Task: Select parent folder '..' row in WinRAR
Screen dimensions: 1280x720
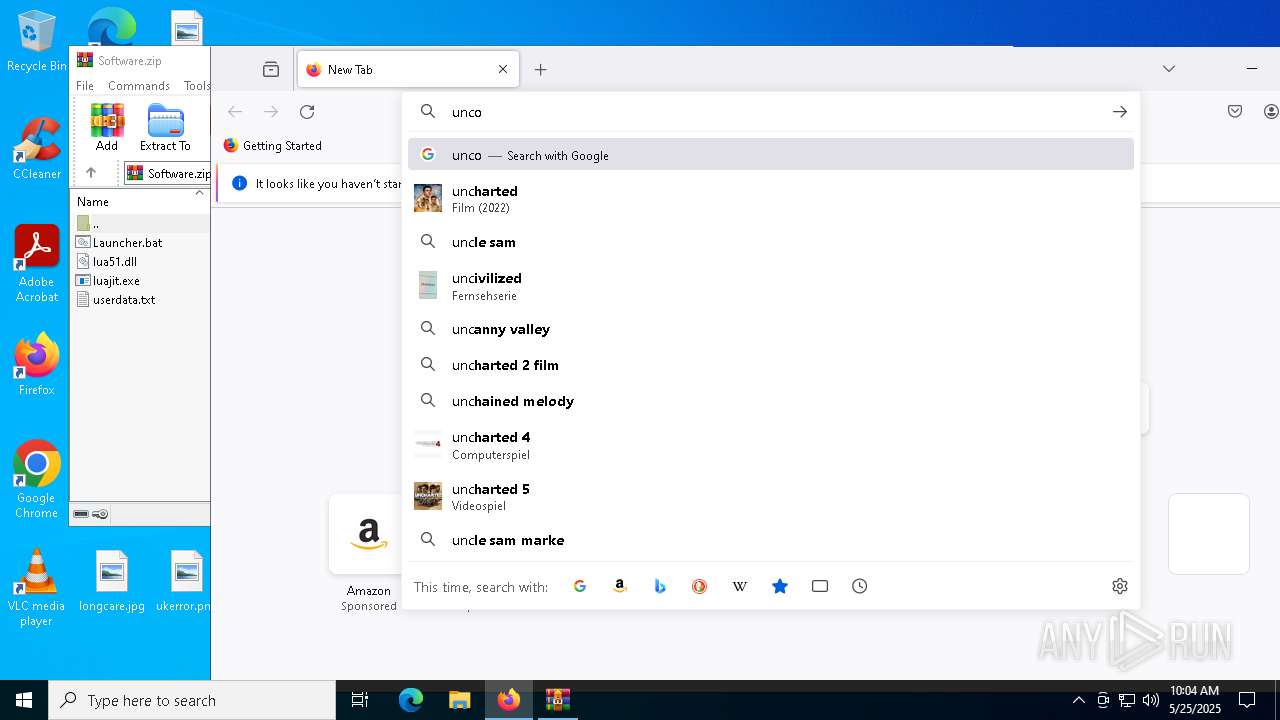Action: (x=140, y=223)
